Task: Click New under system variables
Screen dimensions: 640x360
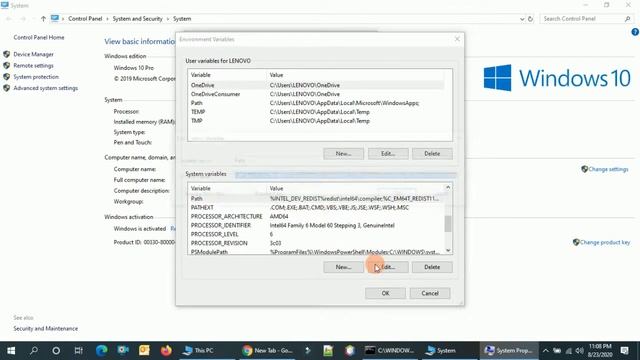Action: point(343,267)
